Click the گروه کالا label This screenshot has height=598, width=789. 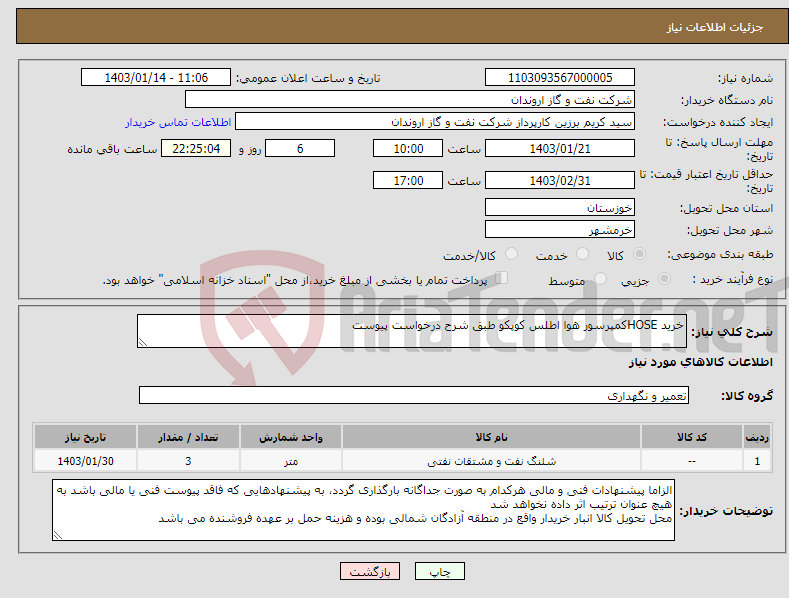click(x=747, y=396)
